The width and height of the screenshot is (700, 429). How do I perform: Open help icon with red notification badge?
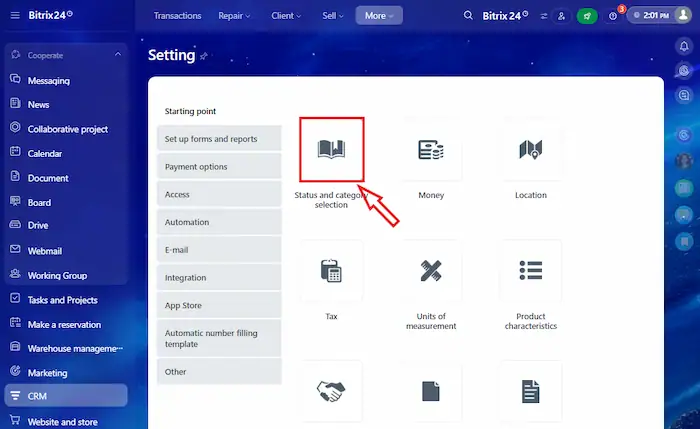click(613, 16)
